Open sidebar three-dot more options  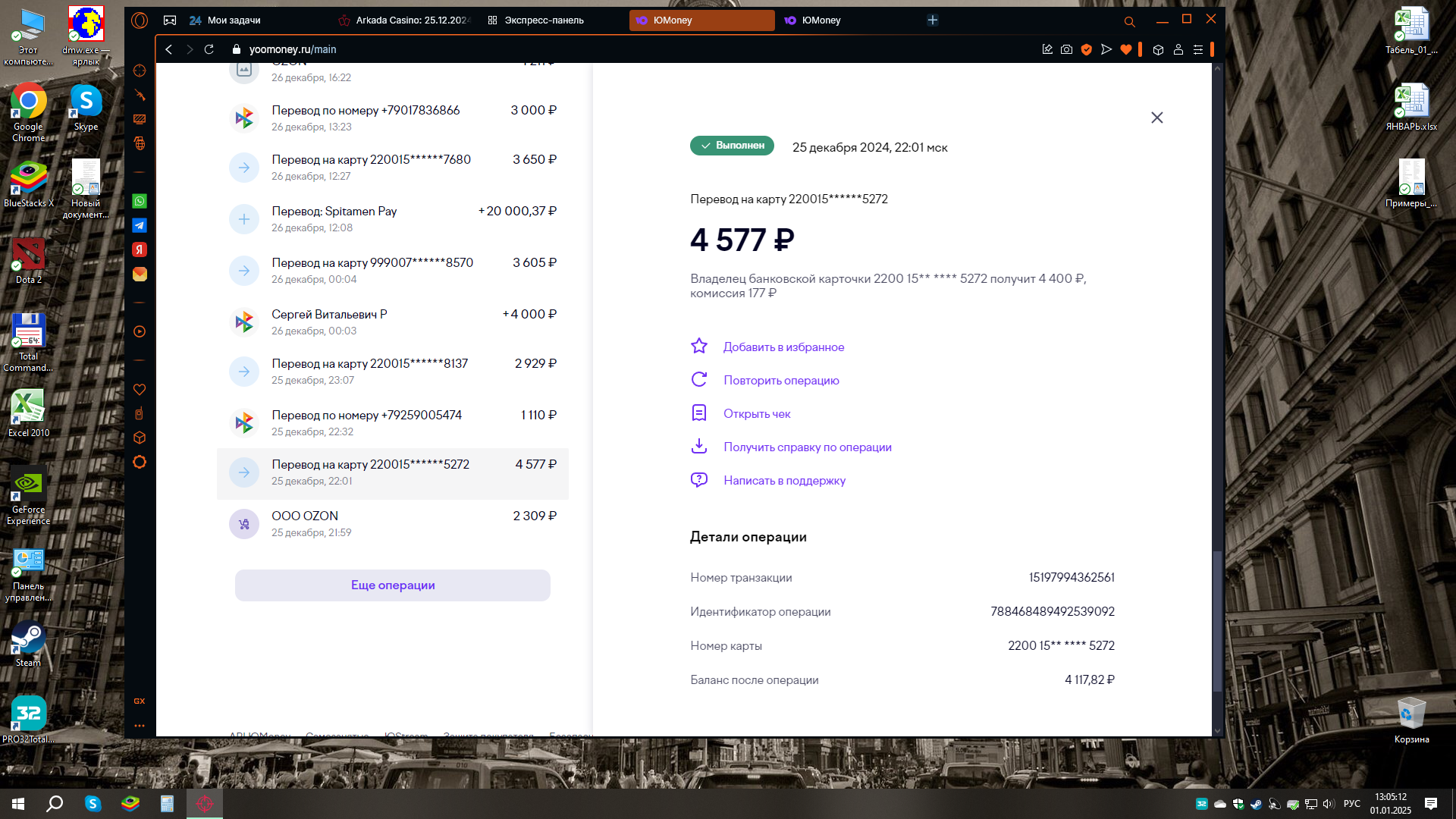tap(140, 726)
